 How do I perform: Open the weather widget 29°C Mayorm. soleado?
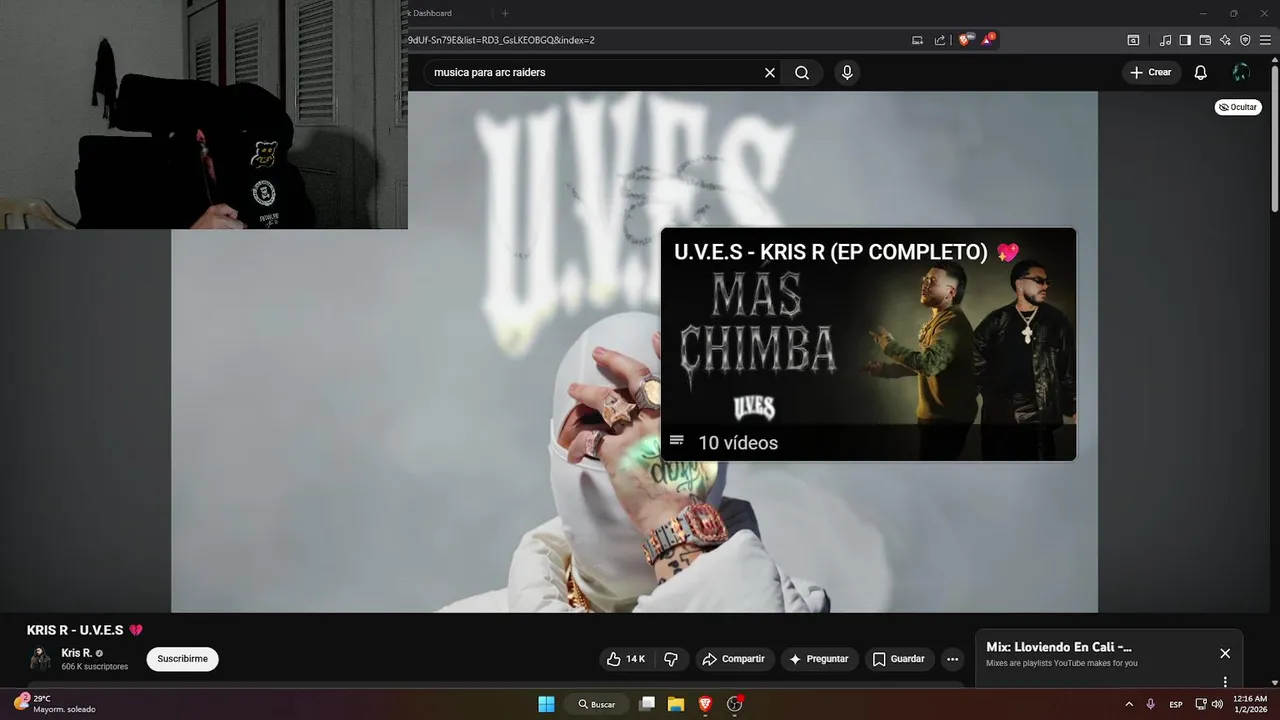[x=55, y=704]
